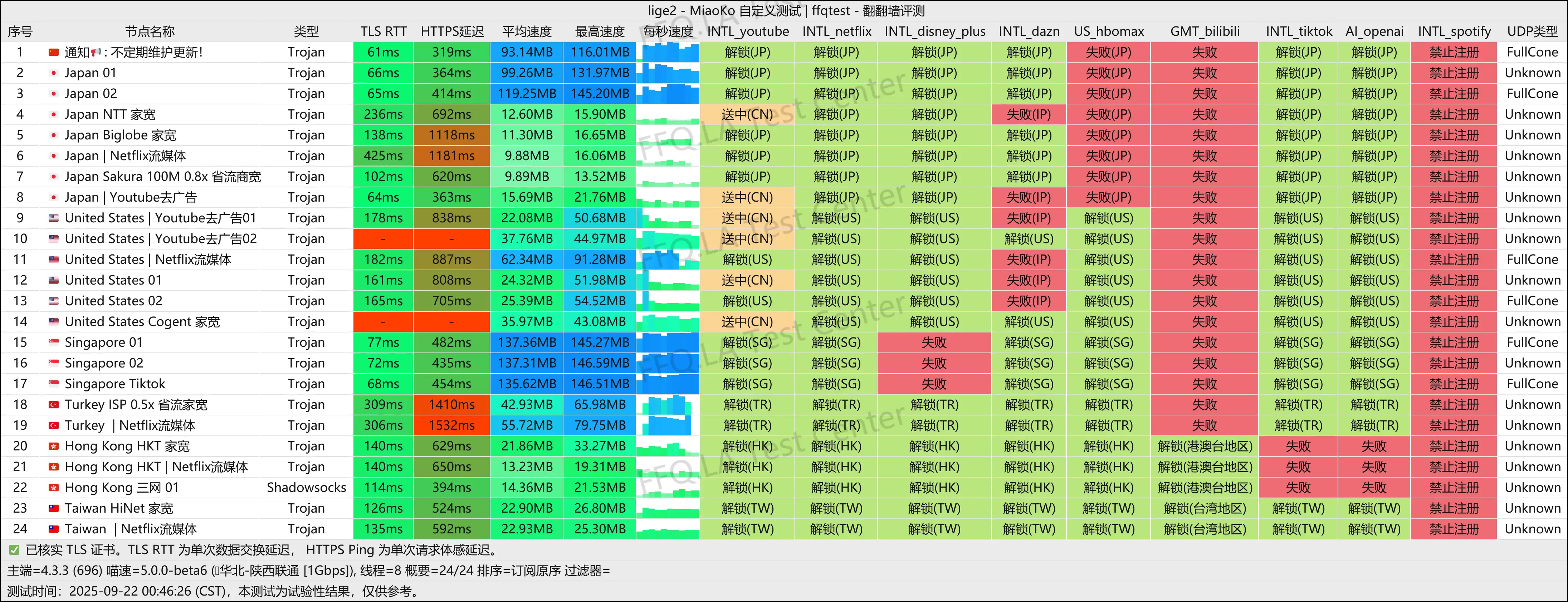The image size is (1568, 602).
Task: Click the 137.36MB average speed cell
Action: 527,342
